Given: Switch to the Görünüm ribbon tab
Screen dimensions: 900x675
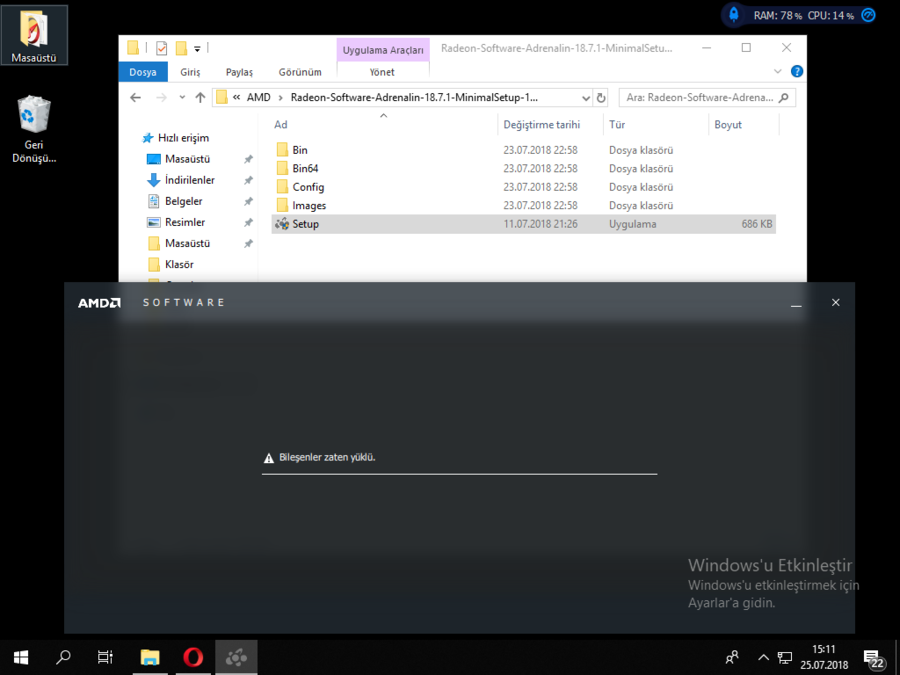Looking at the screenshot, I should point(300,72).
